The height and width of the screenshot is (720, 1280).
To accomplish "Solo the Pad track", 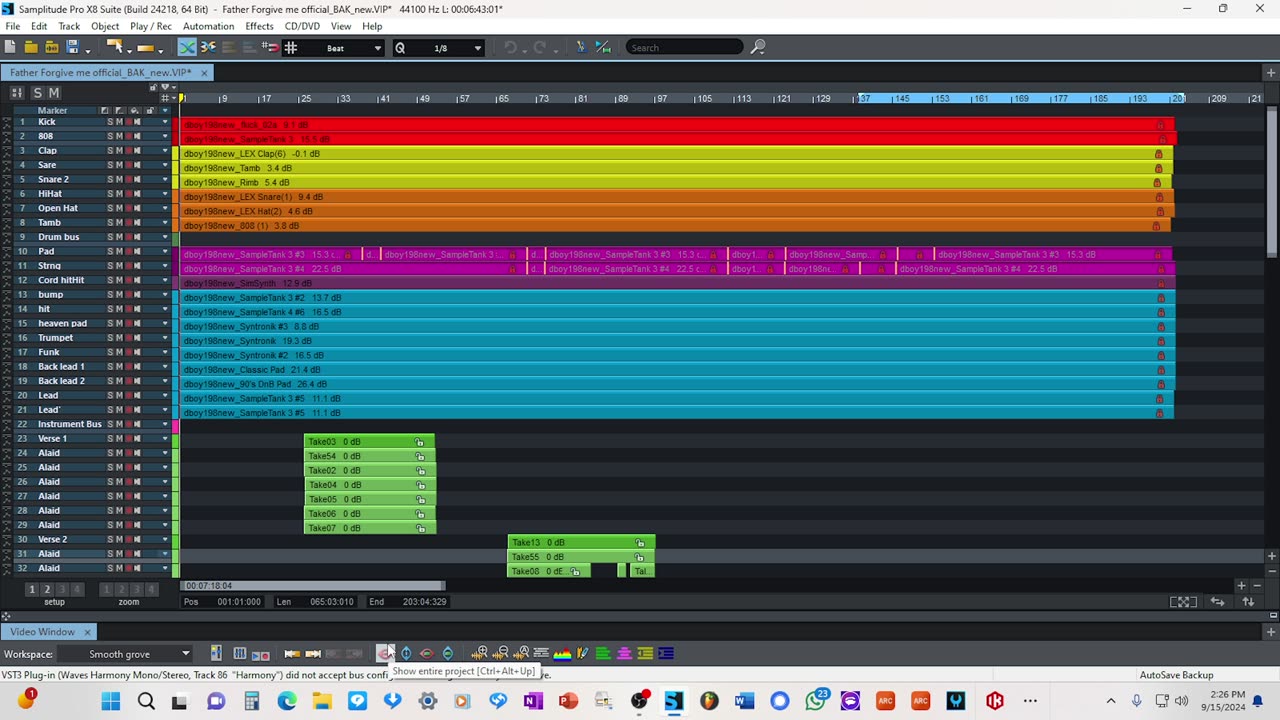I will [110, 252].
